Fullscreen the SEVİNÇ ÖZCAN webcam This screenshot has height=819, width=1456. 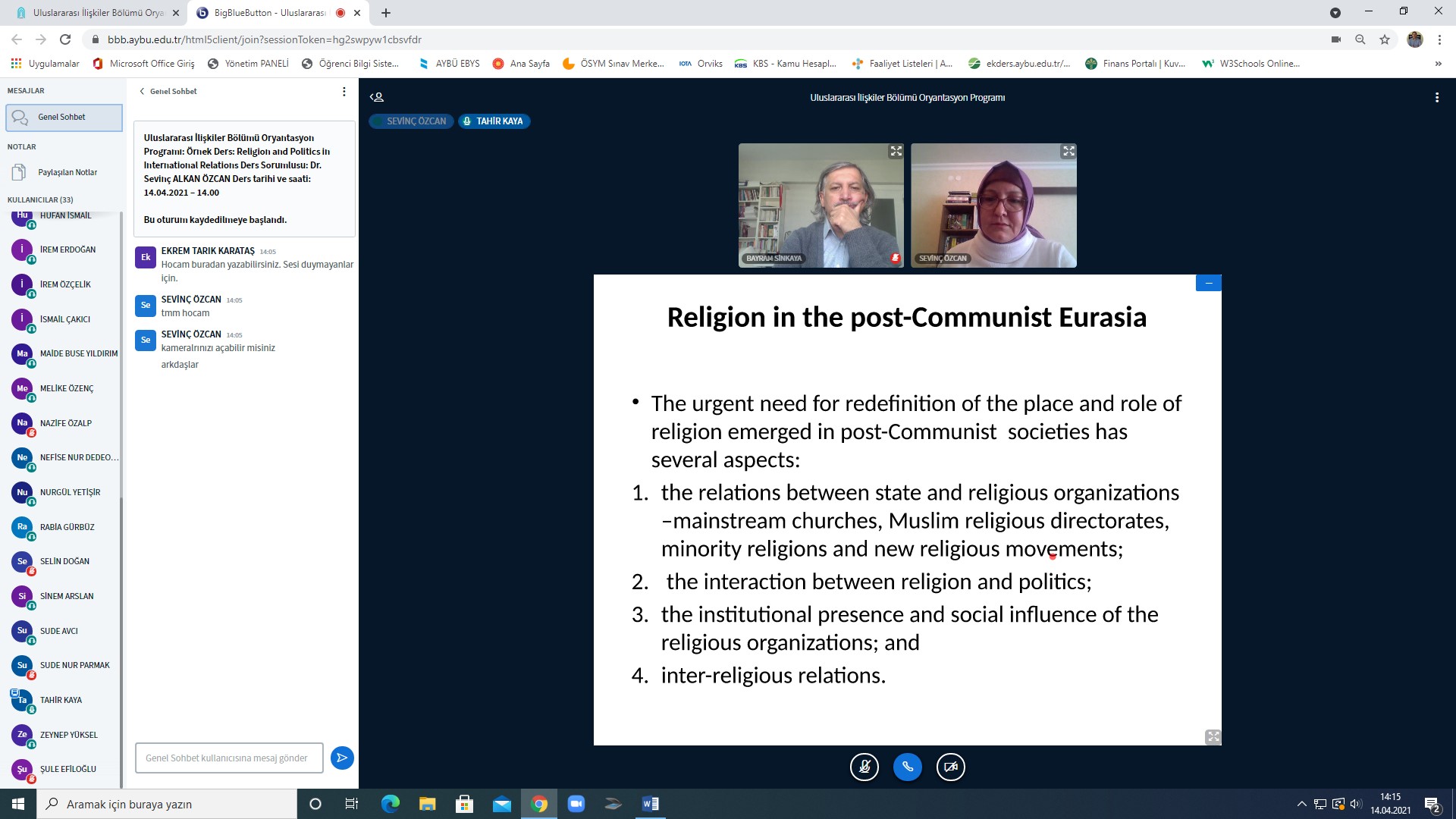point(1068,152)
